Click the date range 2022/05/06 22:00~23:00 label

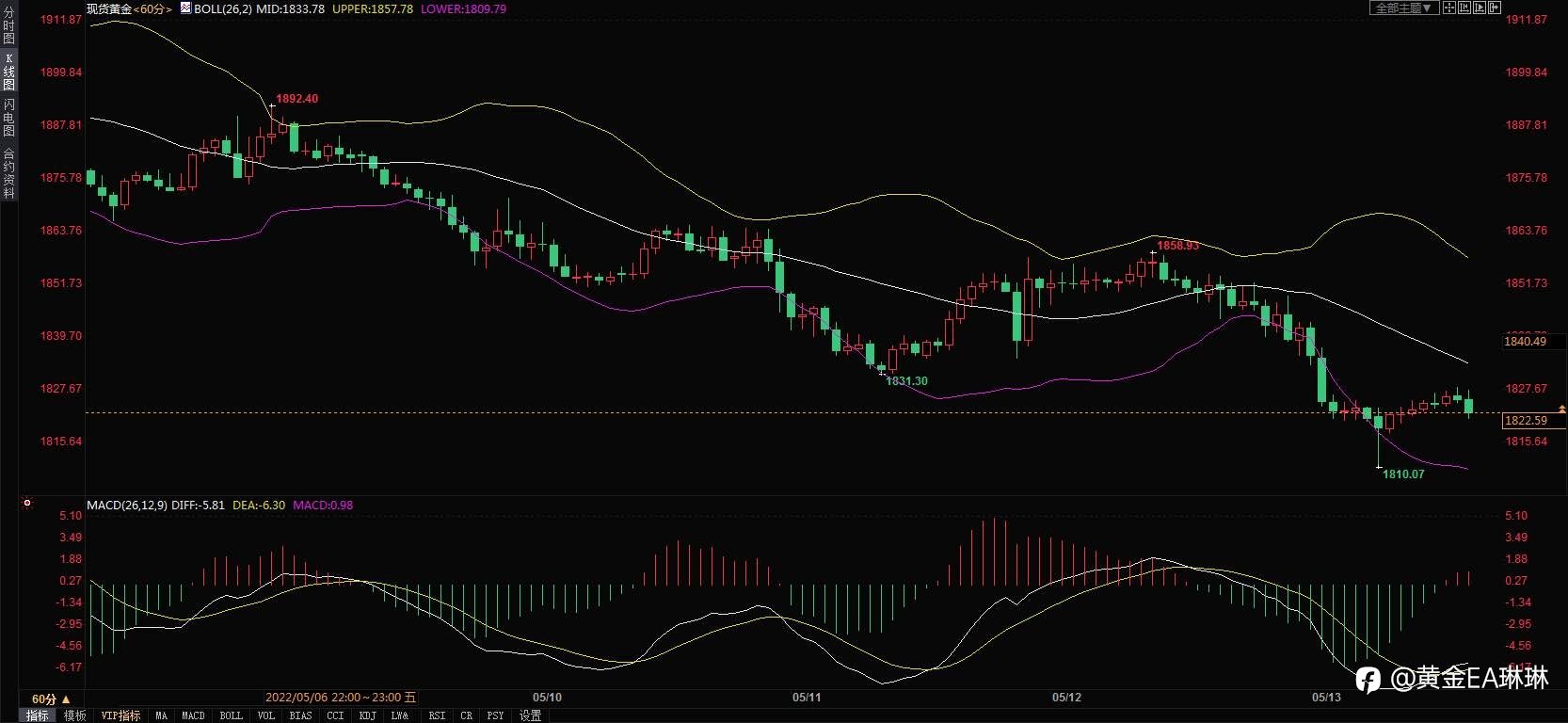tap(340, 698)
